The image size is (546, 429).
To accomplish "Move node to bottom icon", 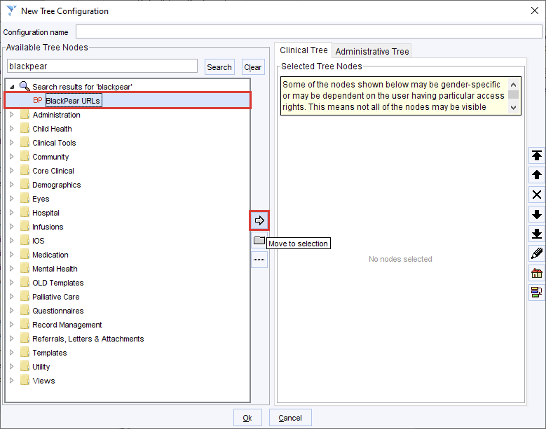I will coord(537,234).
